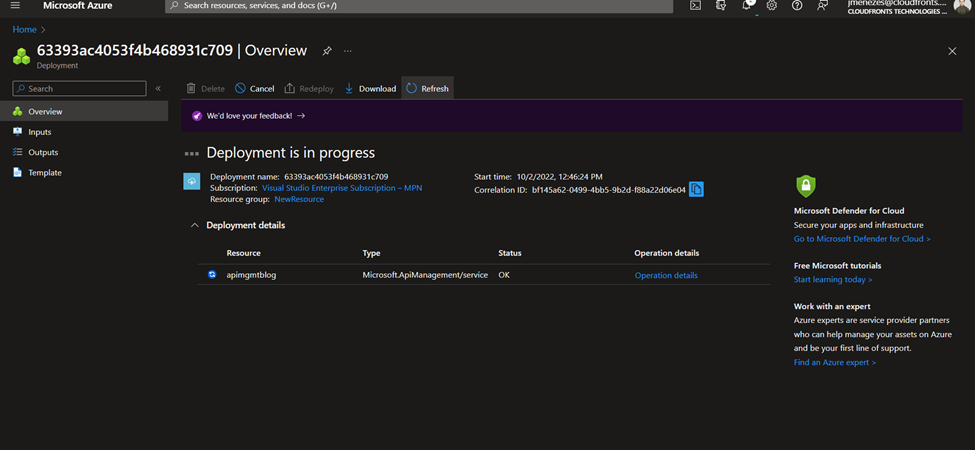Click the Microsoft Defender shield icon
Viewport: 975px width, 450px height.
point(805,186)
